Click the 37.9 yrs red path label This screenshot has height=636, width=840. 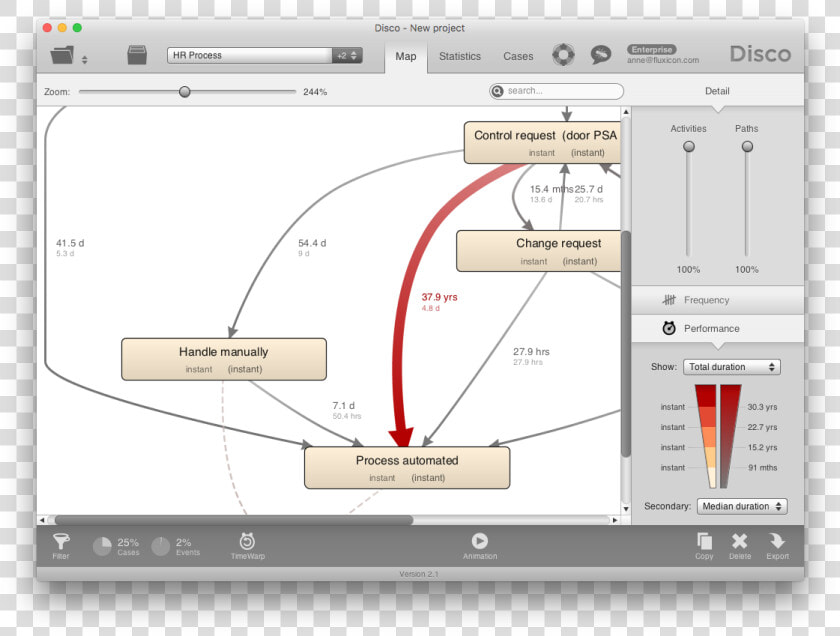tap(439, 297)
